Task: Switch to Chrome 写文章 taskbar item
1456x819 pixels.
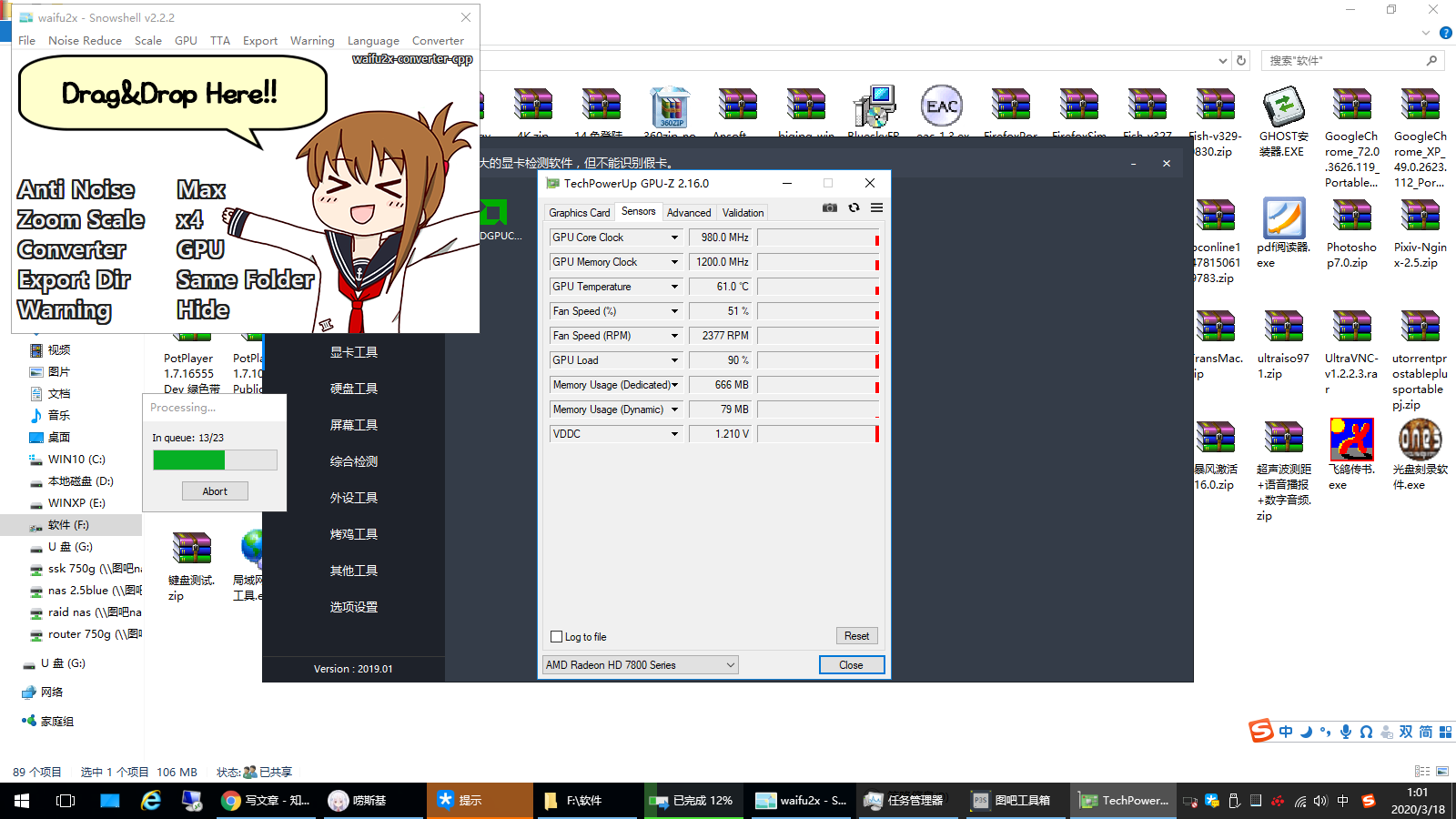Action: pyautogui.click(x=267, y=801)
